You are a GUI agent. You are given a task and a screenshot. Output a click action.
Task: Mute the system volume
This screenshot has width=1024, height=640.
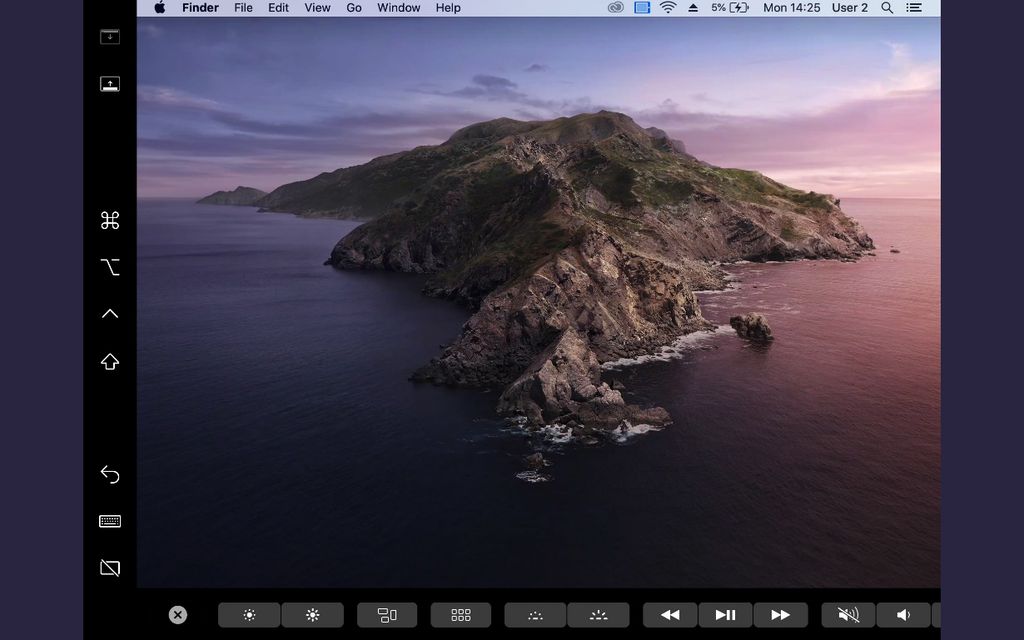pyautogui.click(x=847, y=614)
